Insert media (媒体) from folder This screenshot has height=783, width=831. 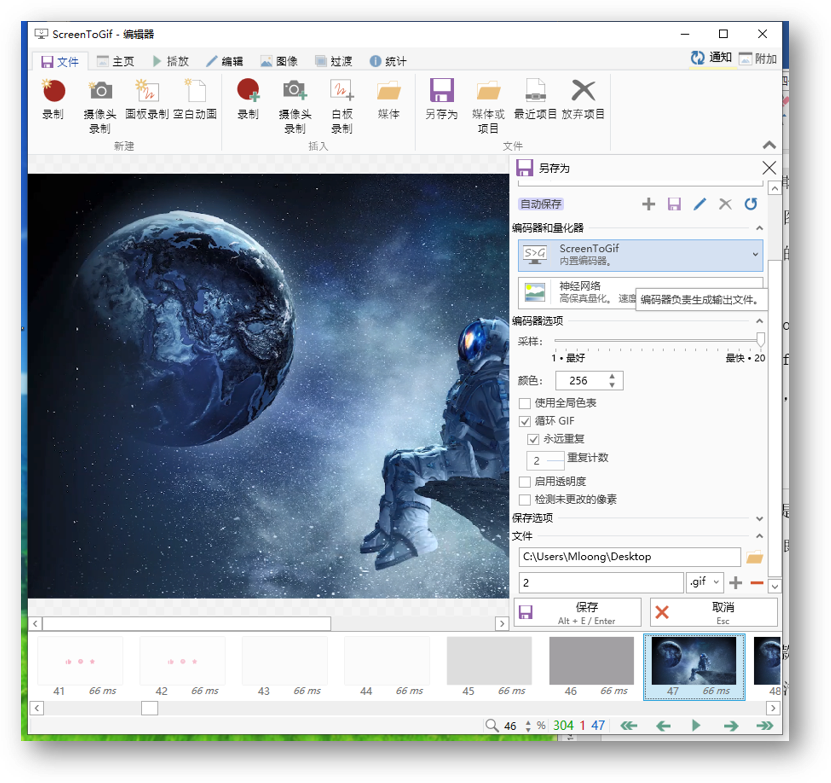coord(389,99)
